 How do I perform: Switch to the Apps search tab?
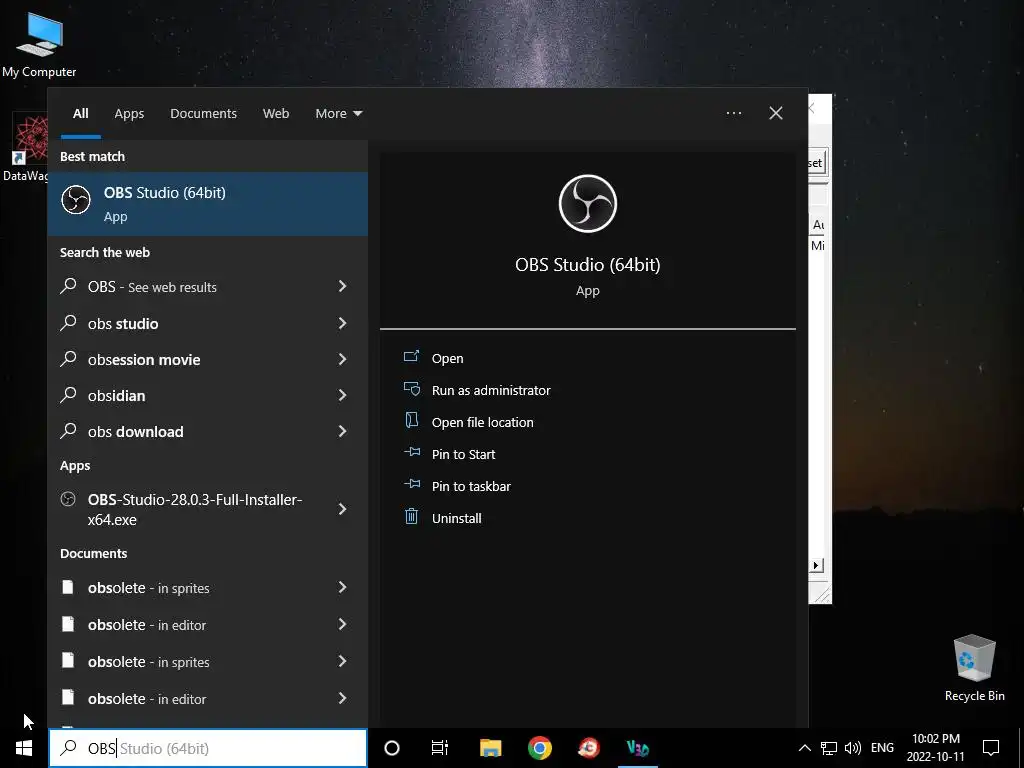coord(129,114)
